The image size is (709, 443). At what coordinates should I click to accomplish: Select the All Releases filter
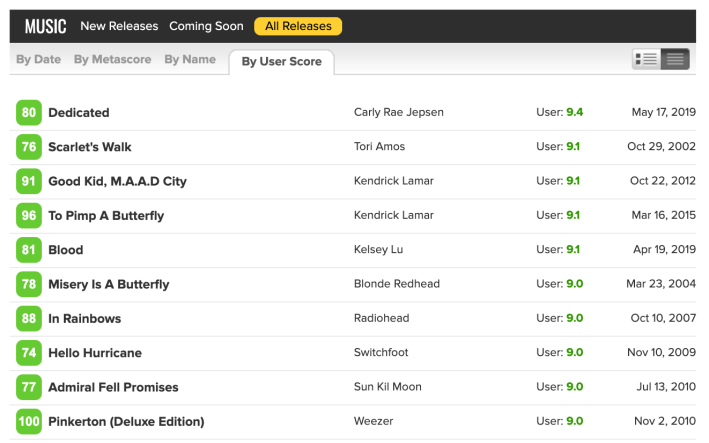point(298,26)
